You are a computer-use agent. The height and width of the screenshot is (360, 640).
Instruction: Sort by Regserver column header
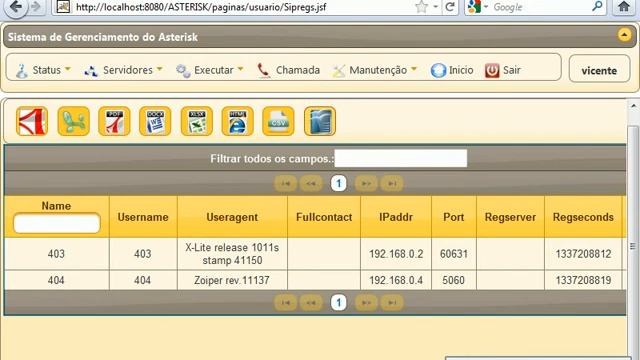[x=510, y=217]
